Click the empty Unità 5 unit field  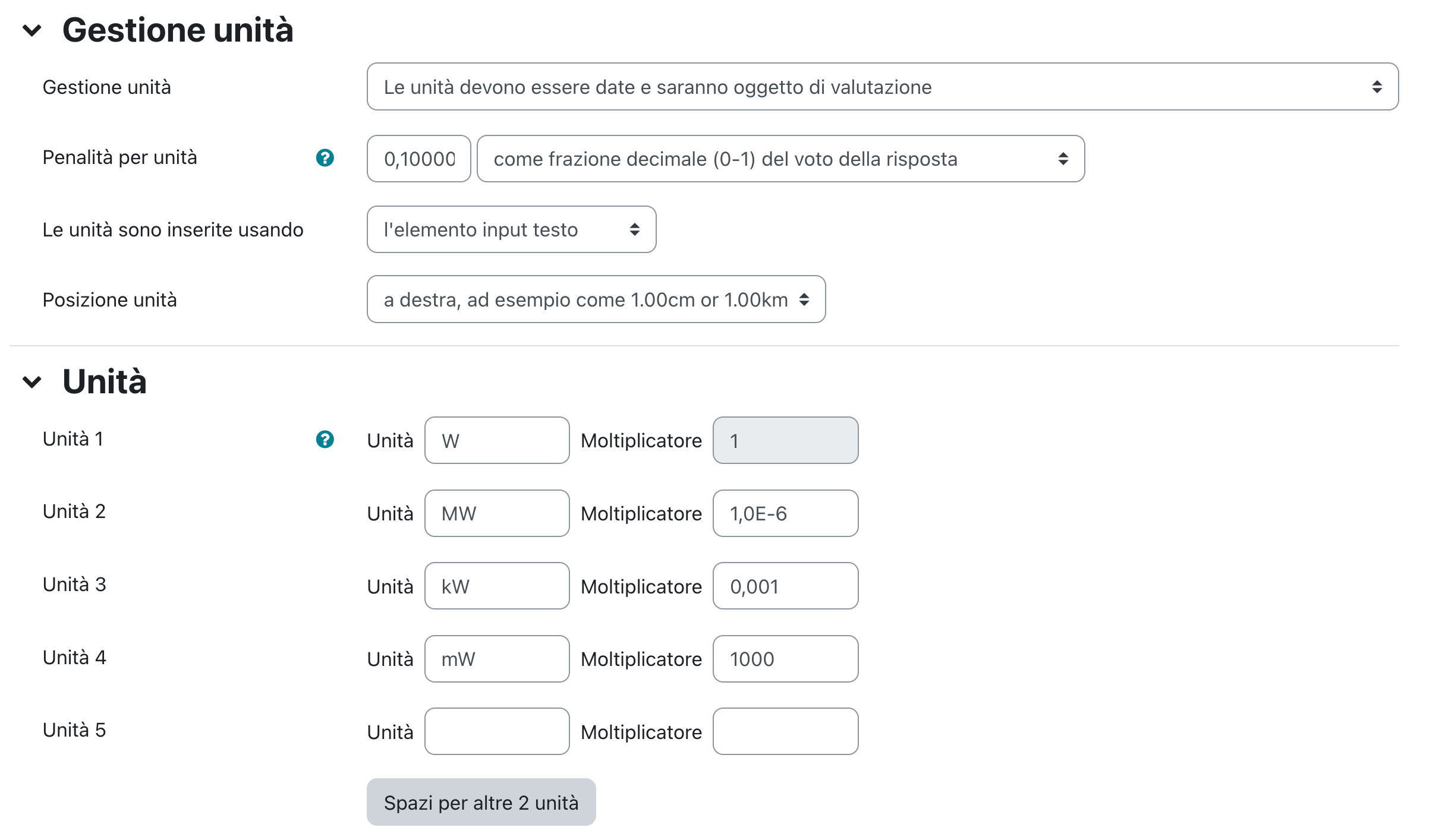click(497, 731)
